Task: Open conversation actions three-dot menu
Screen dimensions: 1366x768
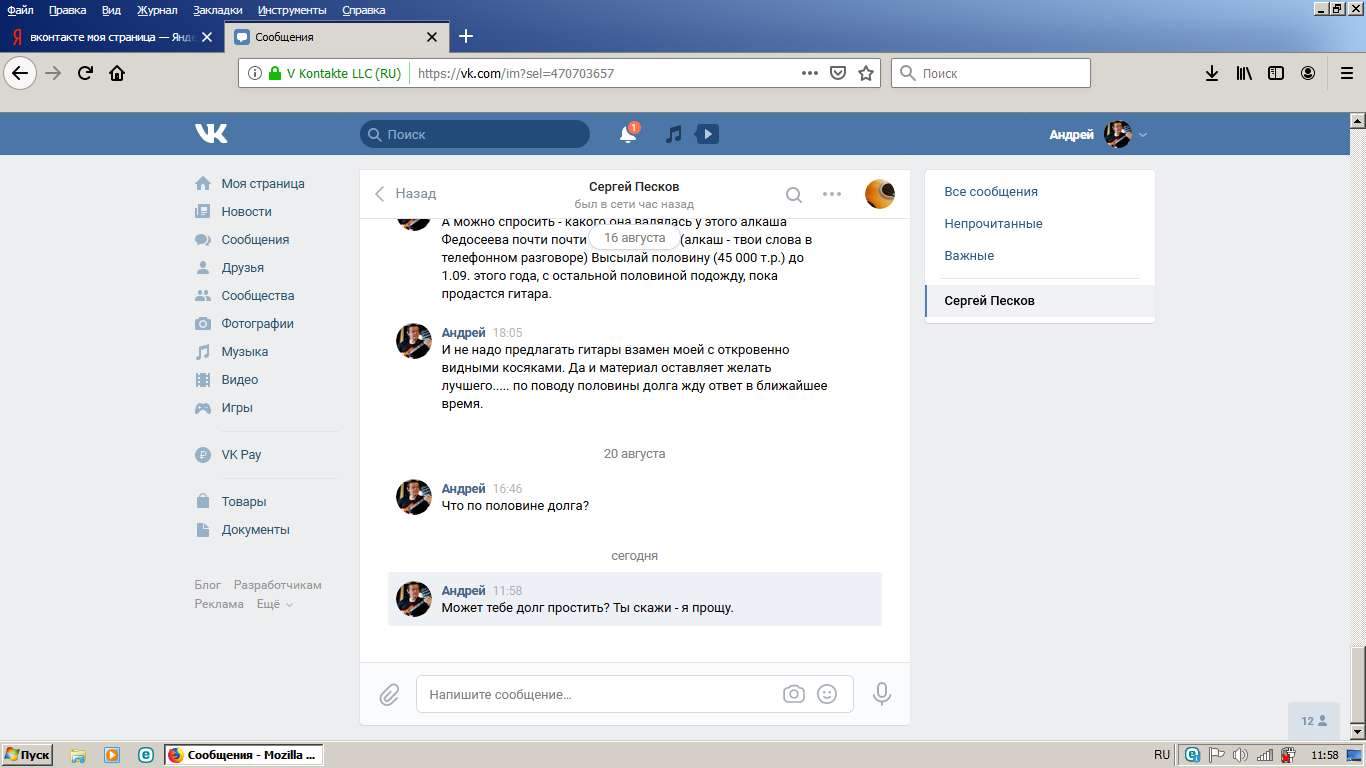Action: pos(832,194)
